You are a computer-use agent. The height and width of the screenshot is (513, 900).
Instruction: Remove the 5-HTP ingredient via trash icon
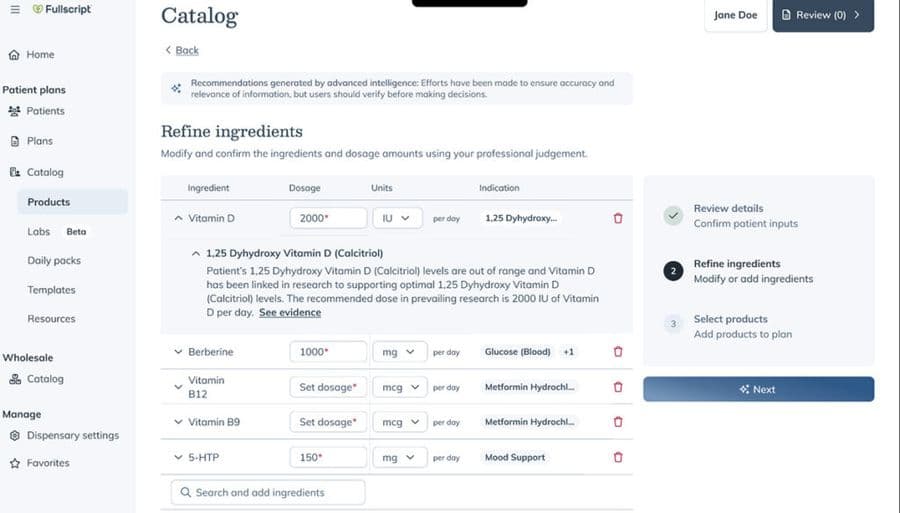tap(617, 457)
